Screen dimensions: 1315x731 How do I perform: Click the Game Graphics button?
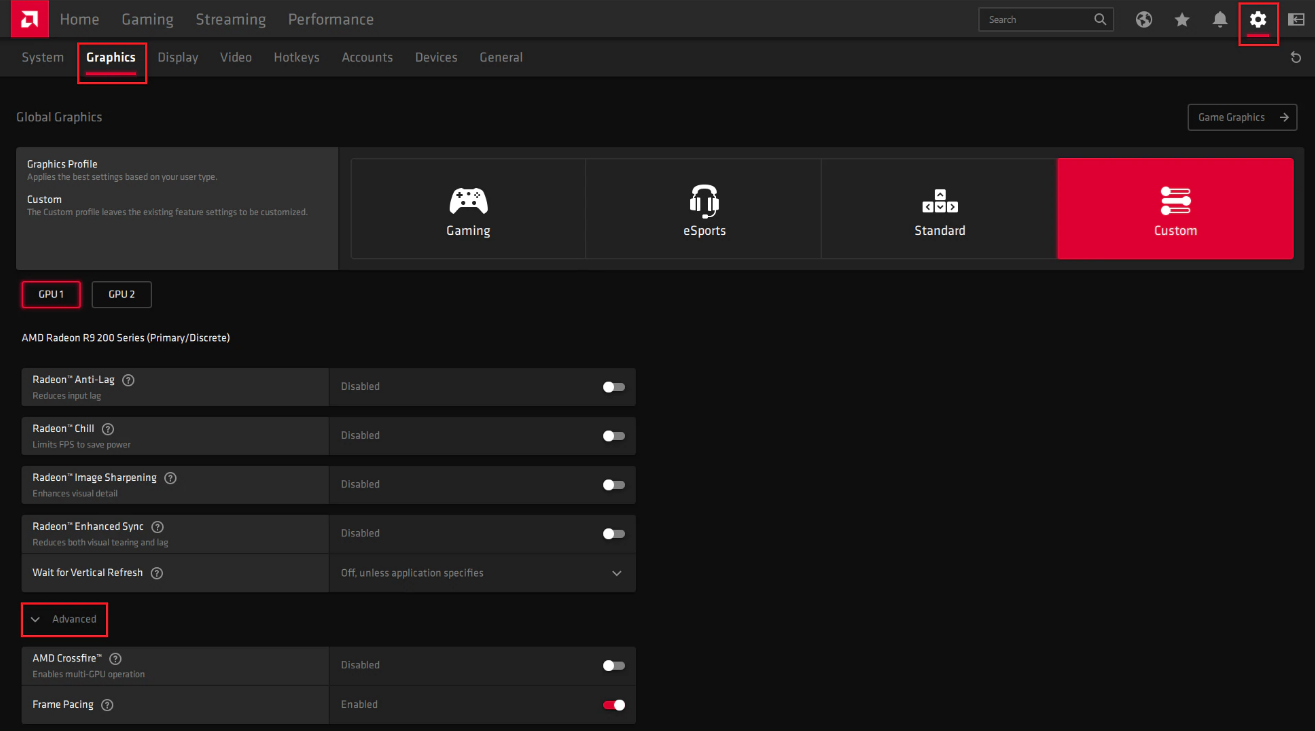click(1242, 117)
